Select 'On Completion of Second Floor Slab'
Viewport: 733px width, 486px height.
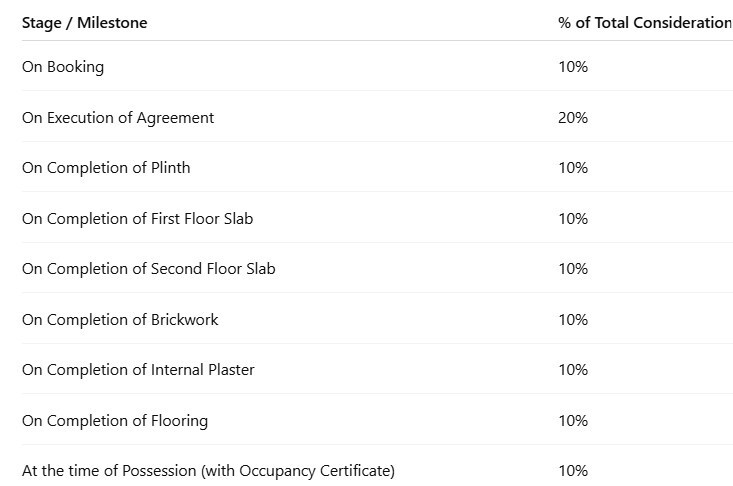click(149, 269)
